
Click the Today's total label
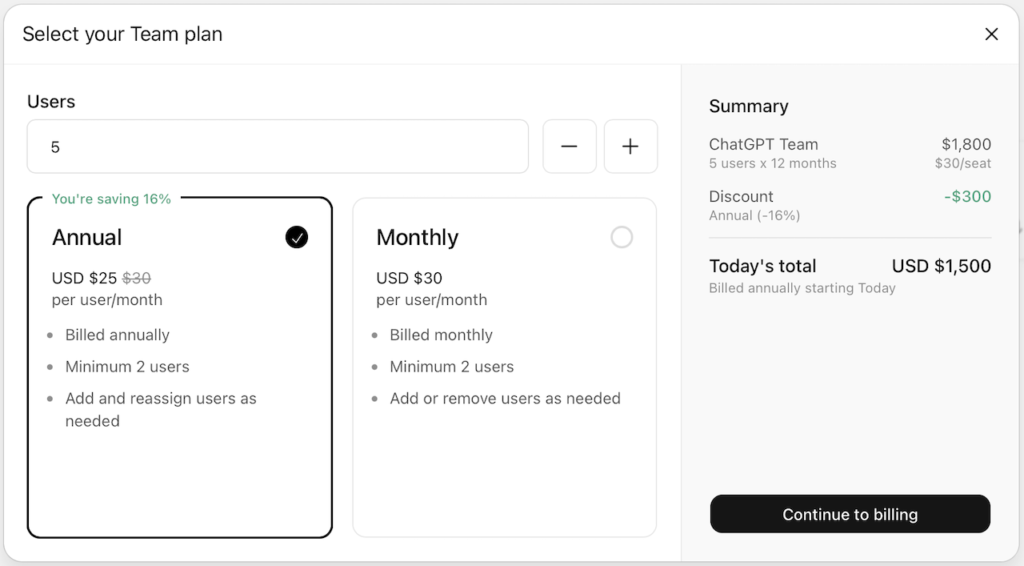click(x=762, y=266)
